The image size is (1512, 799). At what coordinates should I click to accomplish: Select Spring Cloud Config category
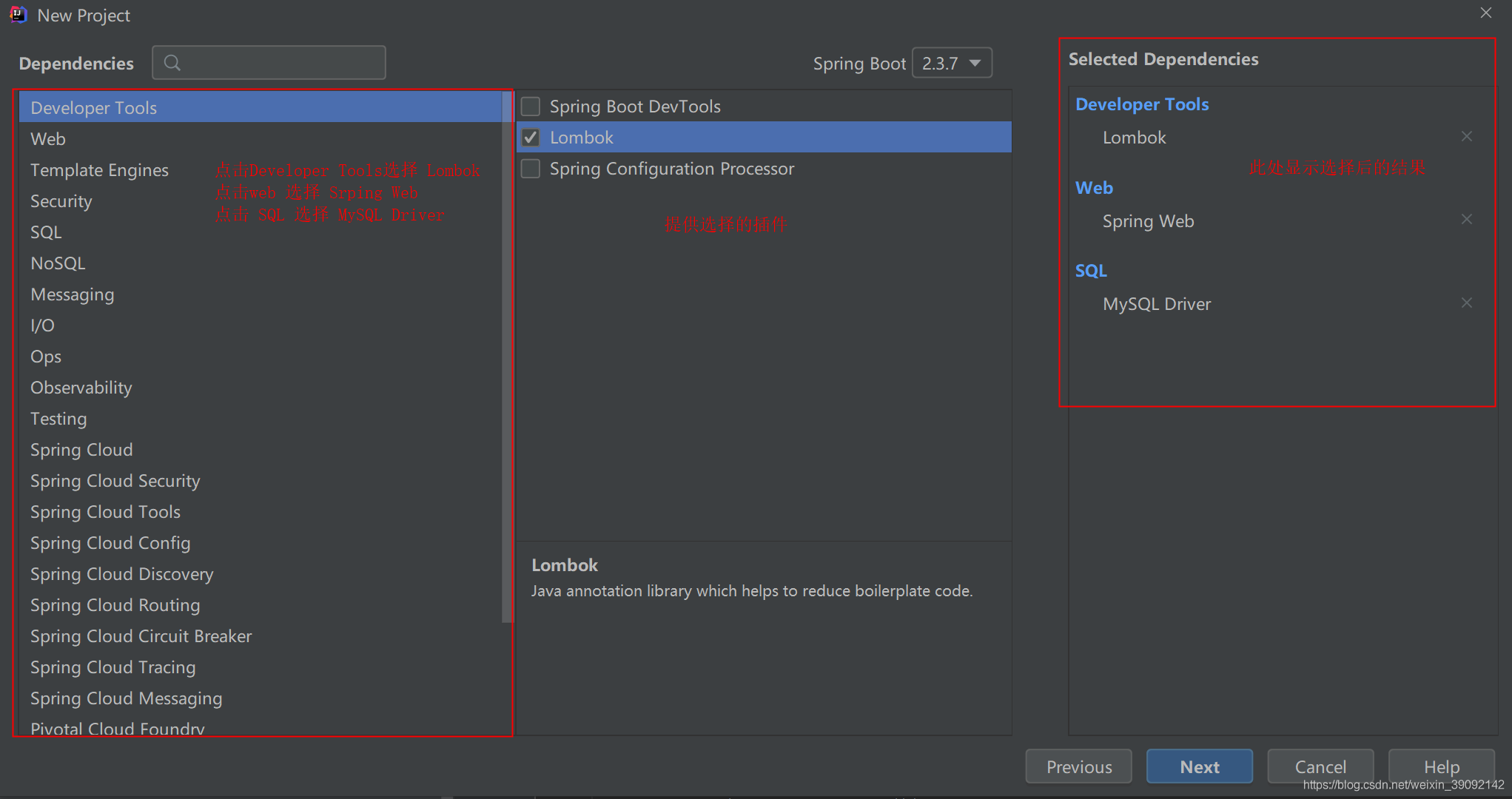(110, 542)
